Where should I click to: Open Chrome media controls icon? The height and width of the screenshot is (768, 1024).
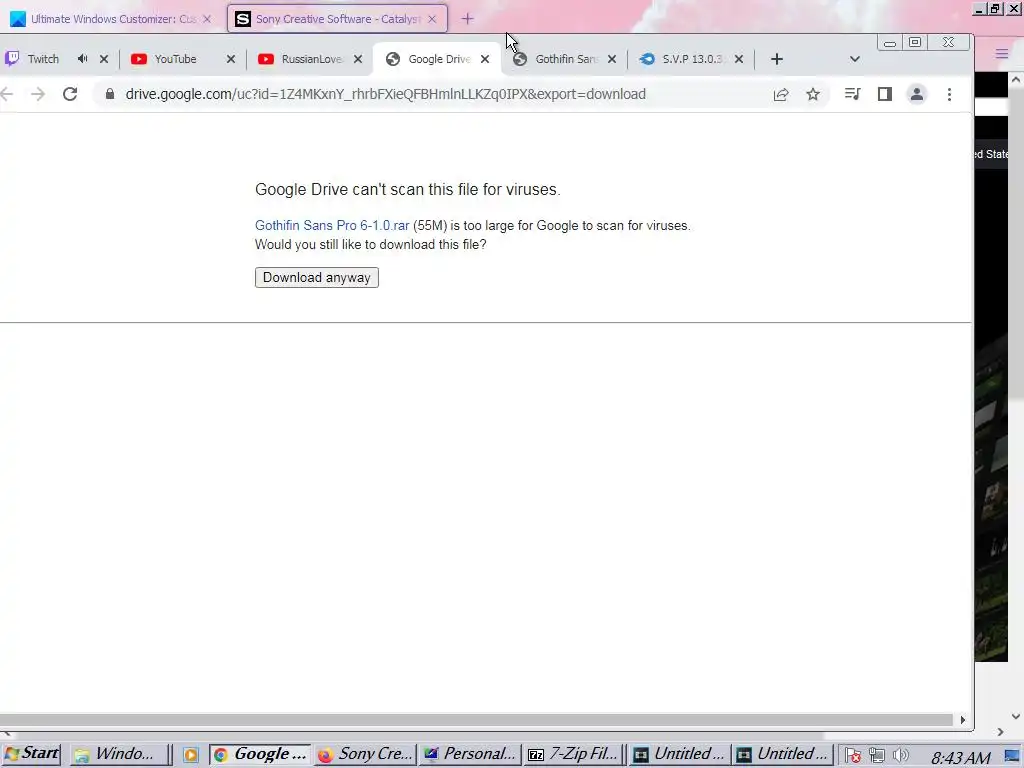click(852, 94)
